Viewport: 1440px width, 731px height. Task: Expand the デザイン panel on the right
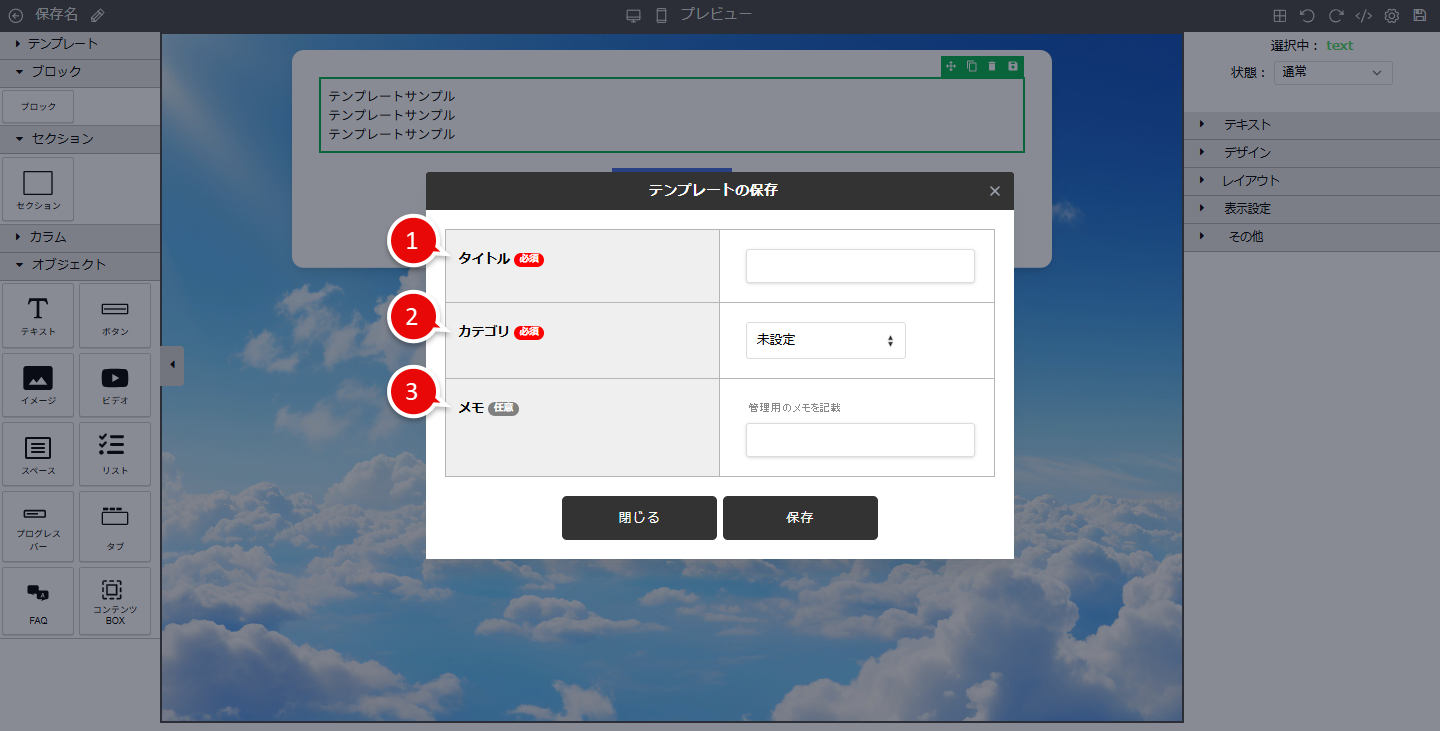click(1247, 153)
